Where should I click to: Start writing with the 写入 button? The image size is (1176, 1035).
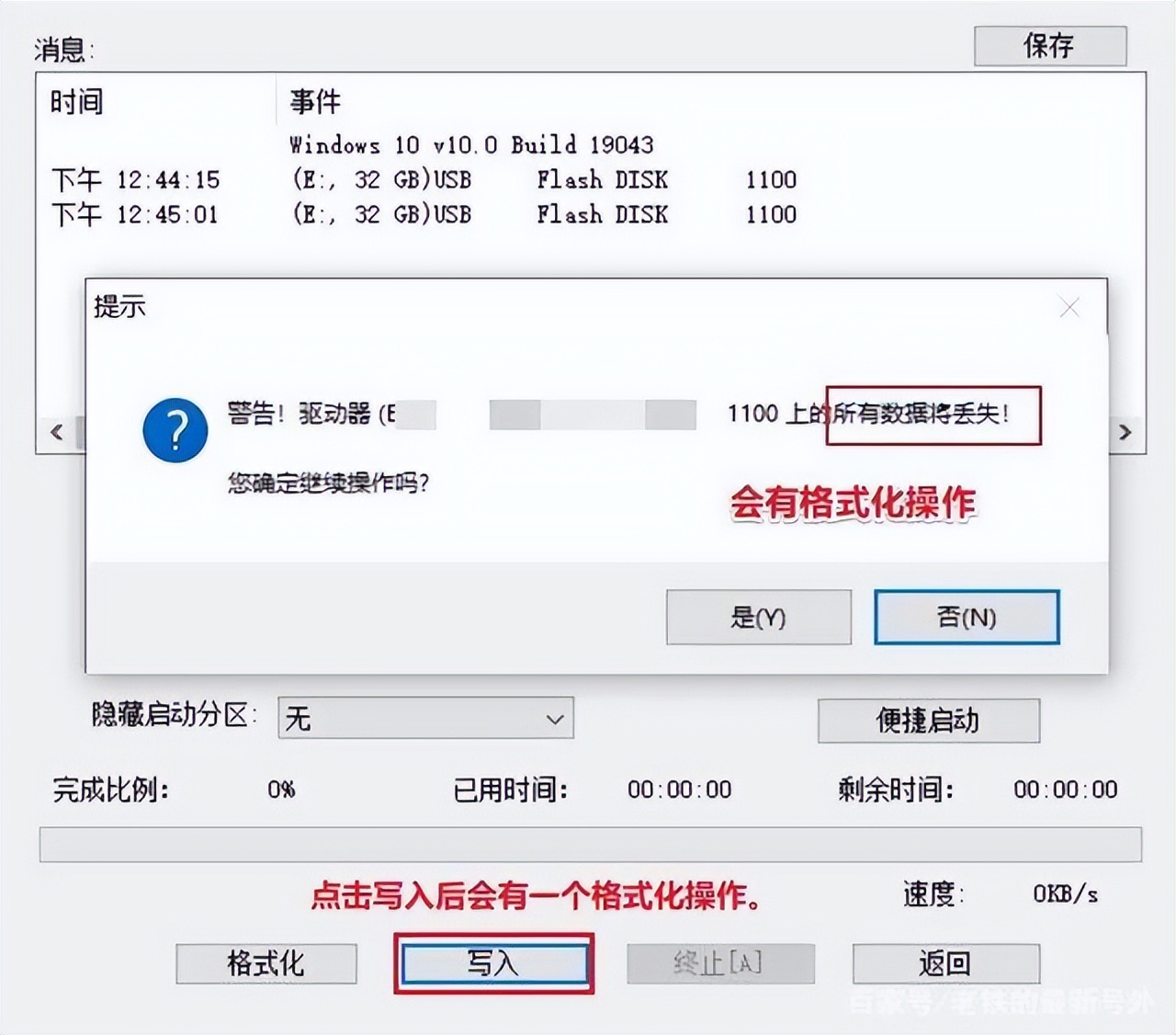(494, 963)
